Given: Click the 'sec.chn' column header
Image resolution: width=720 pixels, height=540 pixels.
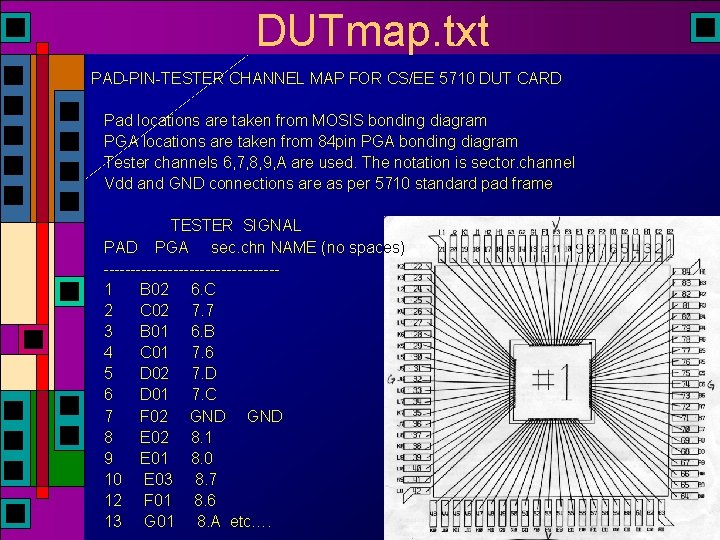Looking at the screenshot, I should (238, 248).
